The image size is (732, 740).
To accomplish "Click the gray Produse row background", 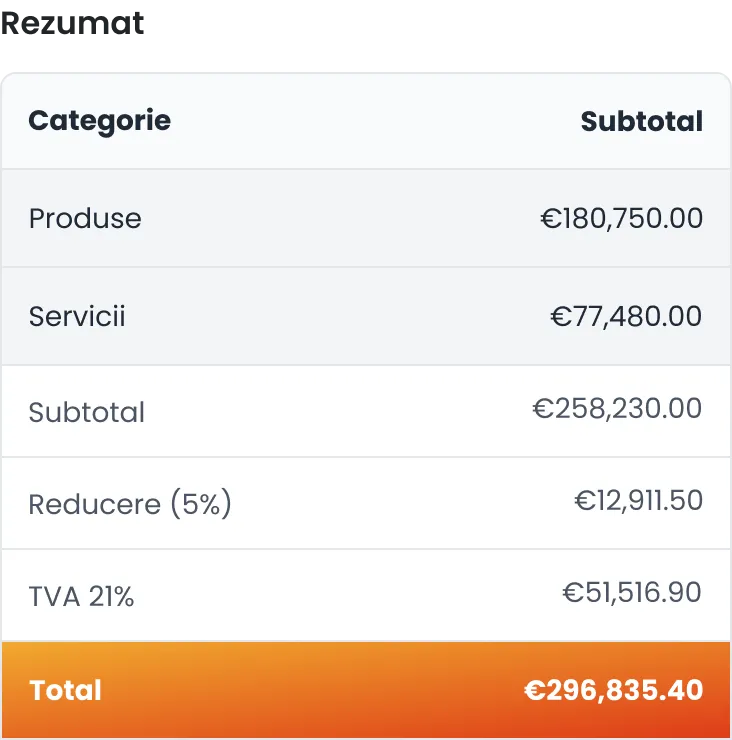I will pyautogui.click(x=366, y=218).
